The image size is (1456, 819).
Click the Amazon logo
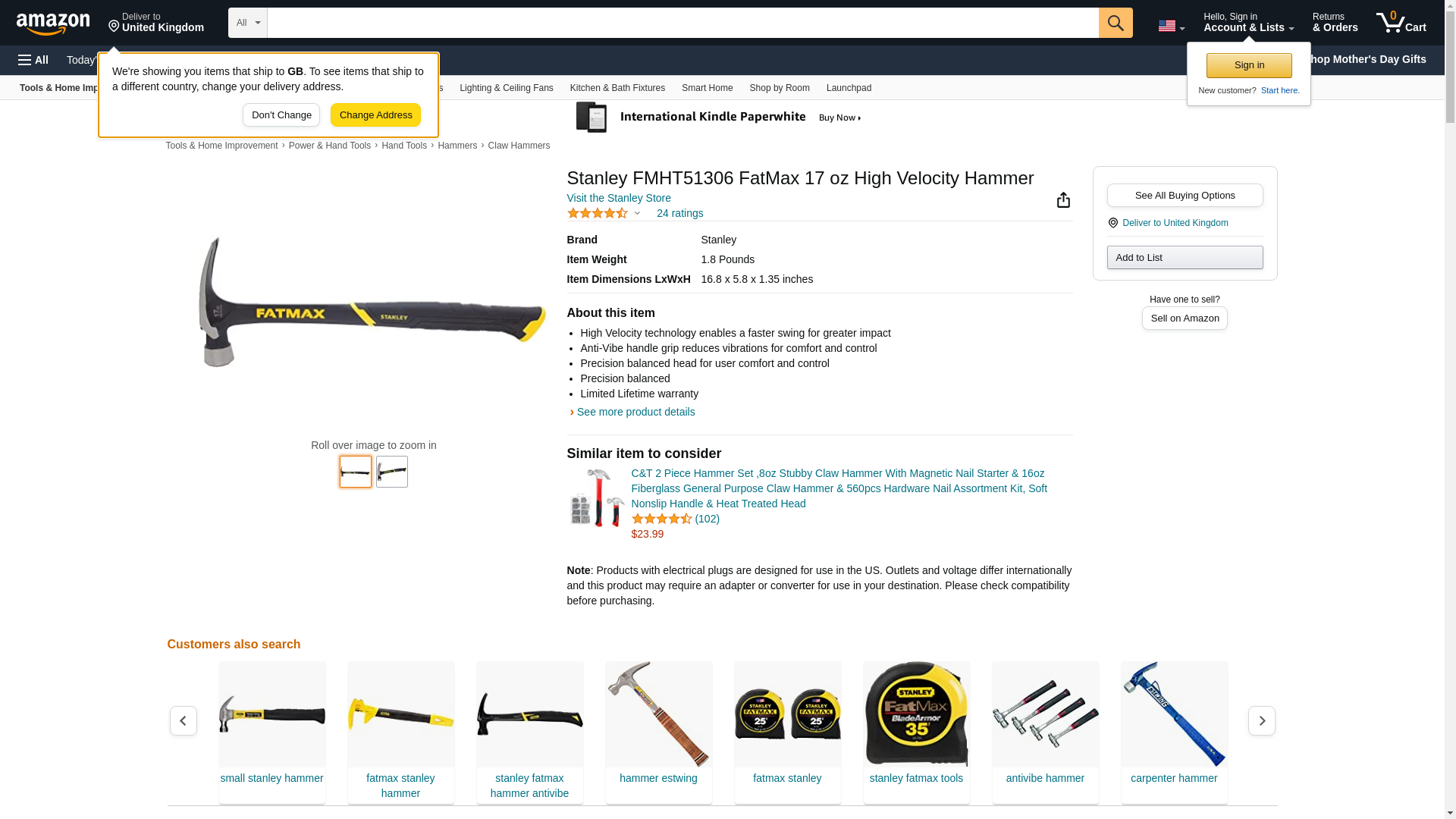tap(53, 24)
